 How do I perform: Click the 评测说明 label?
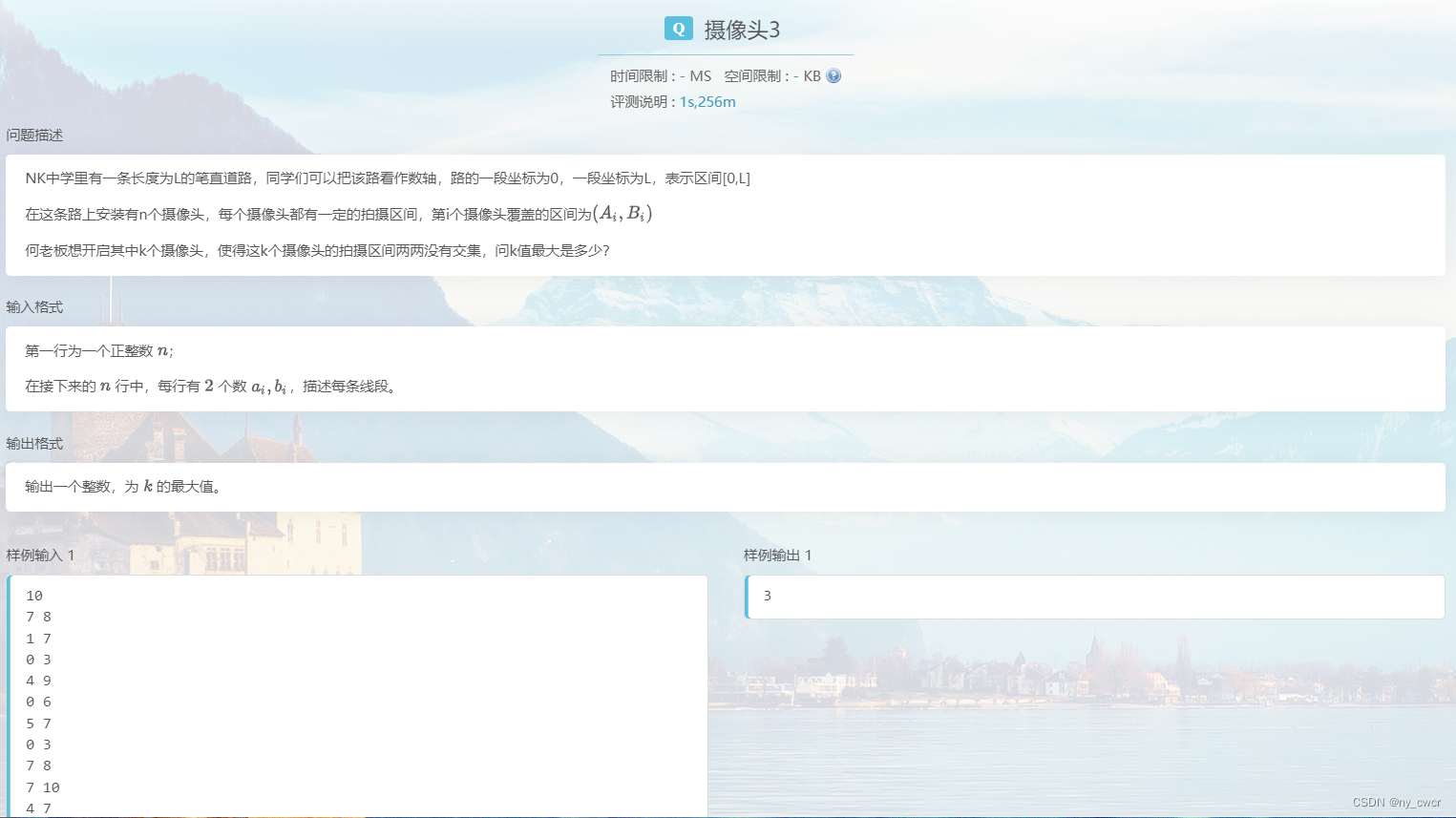point(639,102)
